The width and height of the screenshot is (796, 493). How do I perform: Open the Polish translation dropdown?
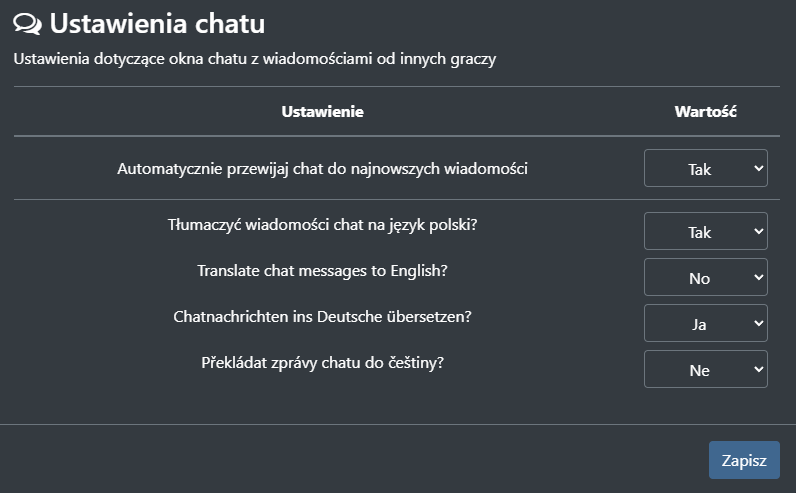[705, 231]
